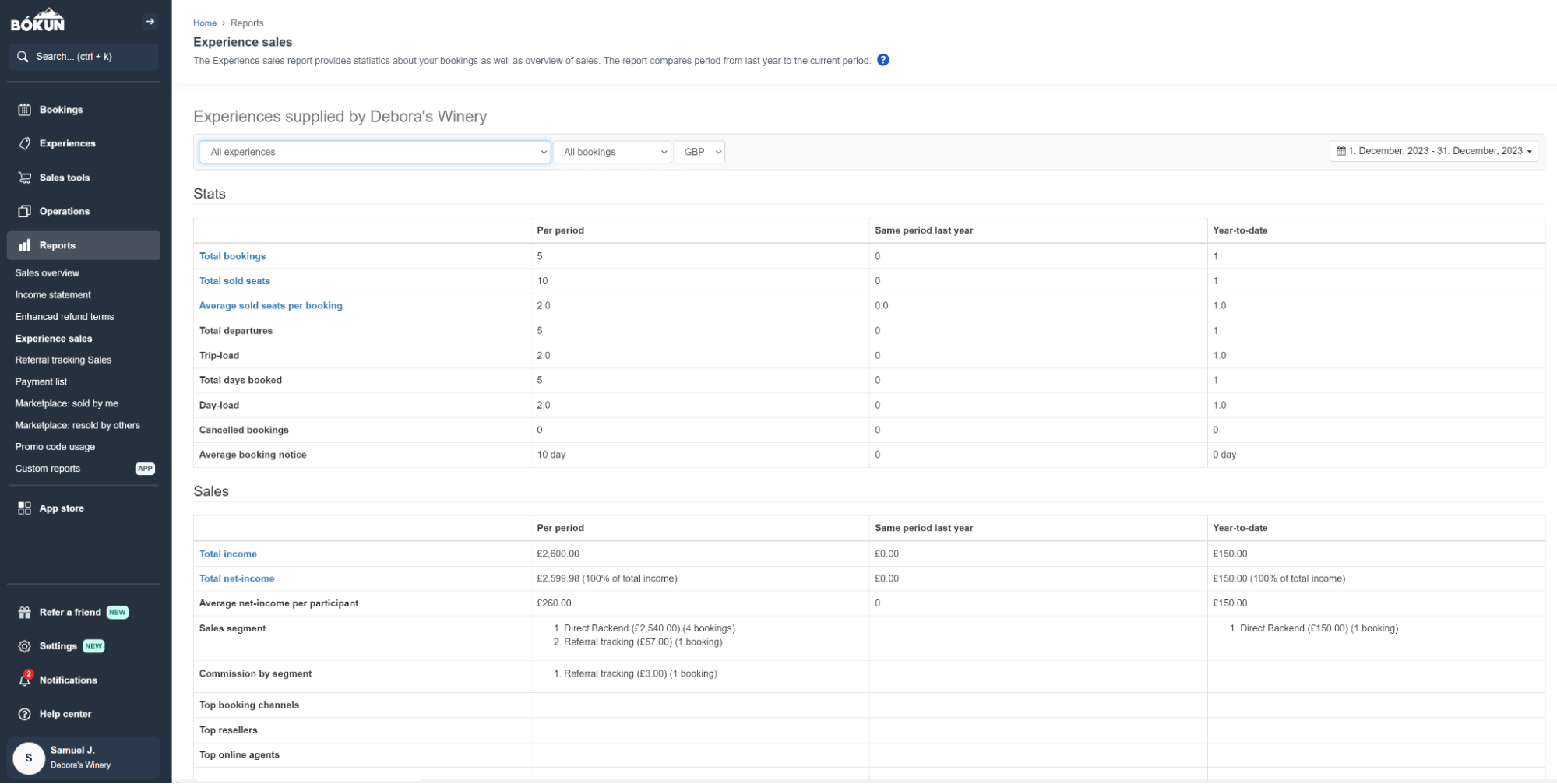Image resolution: width=1557 pixels, height=784 pixels.
Task: Open the Income statement report
Action: click(x=52, y=294)
